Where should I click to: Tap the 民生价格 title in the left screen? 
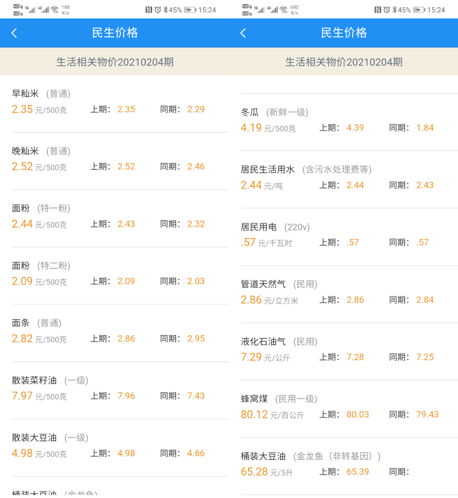[x=115, y=33]
